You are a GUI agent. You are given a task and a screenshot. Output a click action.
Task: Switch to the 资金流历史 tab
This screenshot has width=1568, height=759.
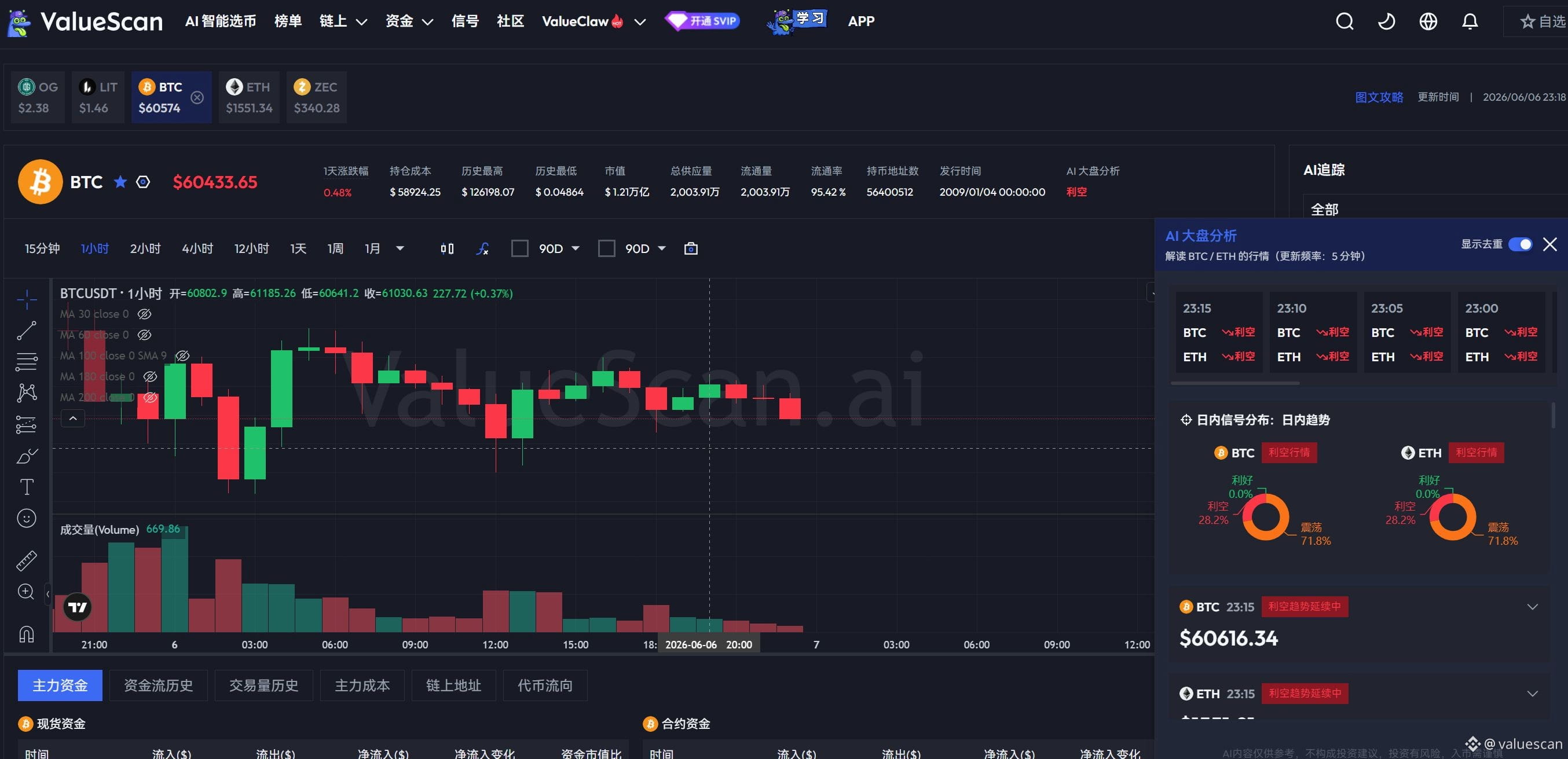pos(158,685)
